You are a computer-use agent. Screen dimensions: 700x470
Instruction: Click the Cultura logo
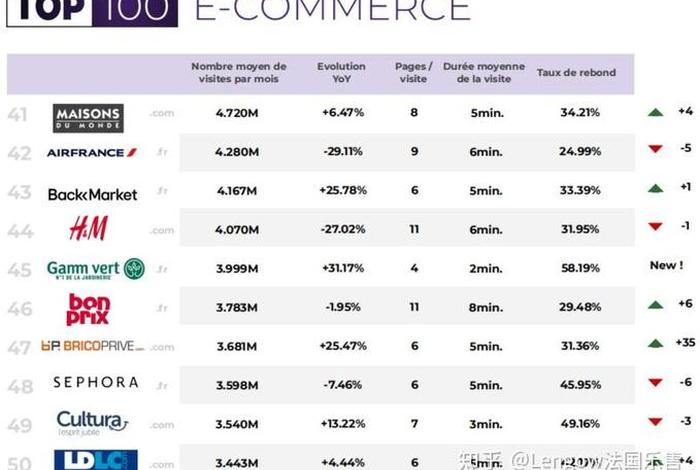click(x=91, y=421)
